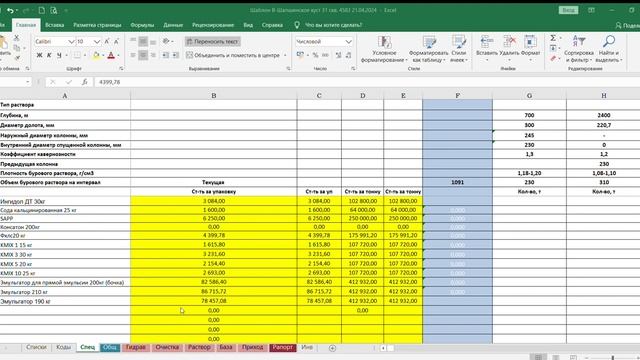Switch to the Разметка страницы tab

coord(97,25)
